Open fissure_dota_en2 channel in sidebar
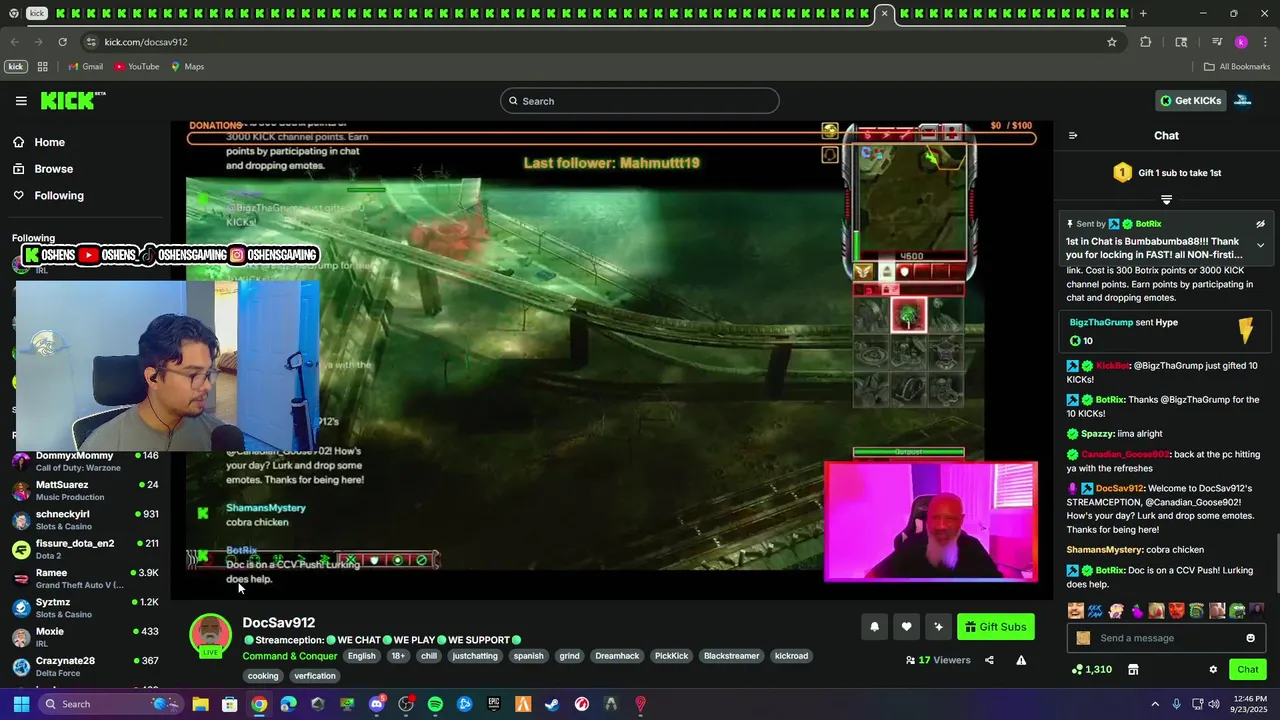 coord(85,549)
